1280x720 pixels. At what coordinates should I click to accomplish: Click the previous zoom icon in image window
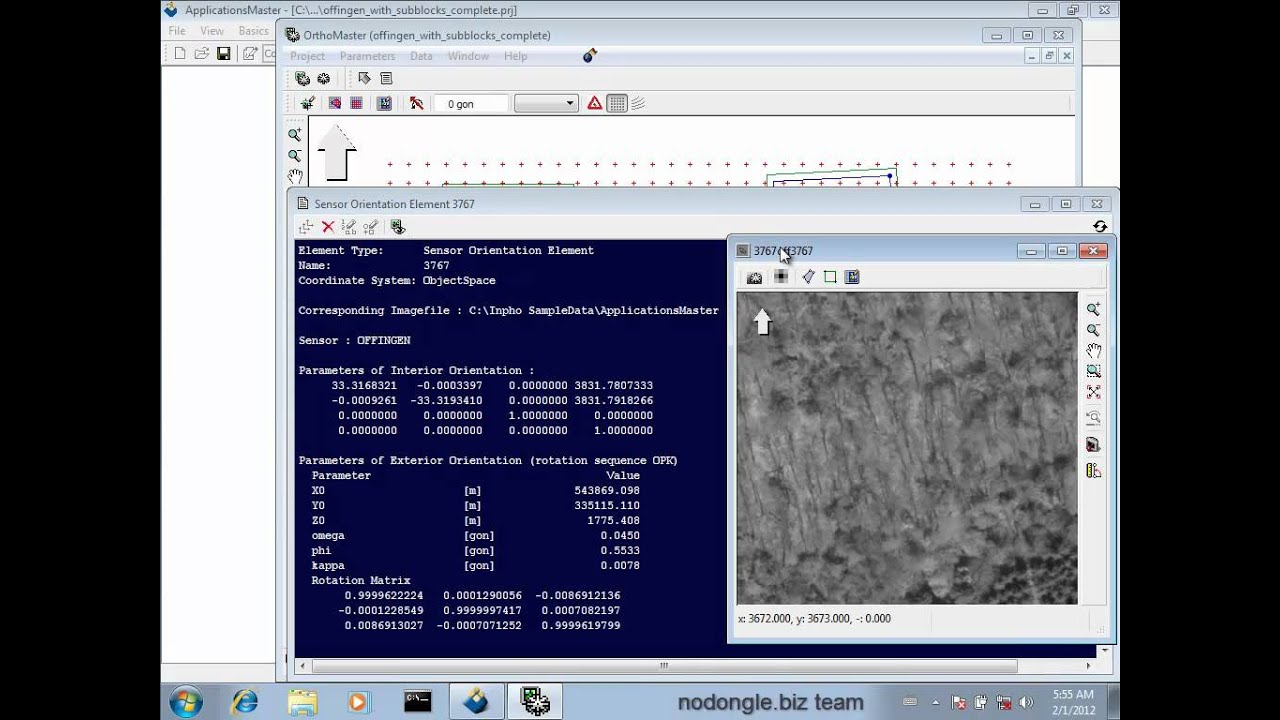click(x=1093, y=418)
